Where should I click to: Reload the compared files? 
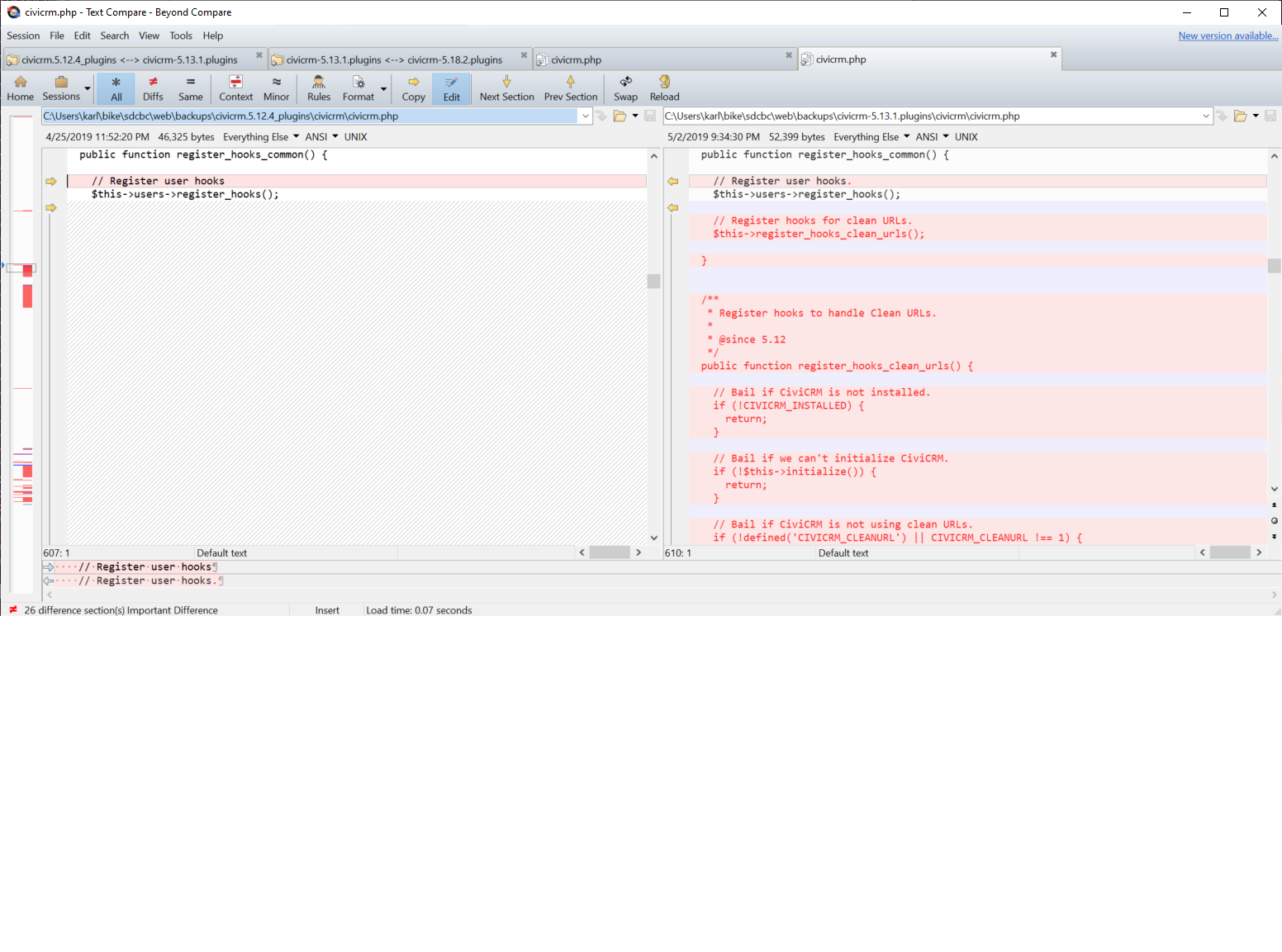point(665,88)
